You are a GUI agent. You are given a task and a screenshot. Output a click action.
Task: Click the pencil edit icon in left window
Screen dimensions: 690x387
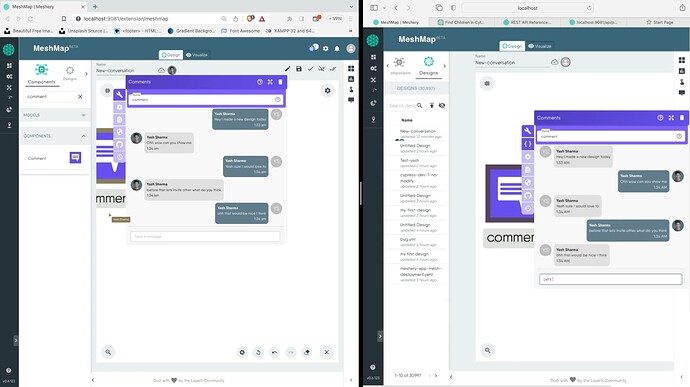point(287,69)
